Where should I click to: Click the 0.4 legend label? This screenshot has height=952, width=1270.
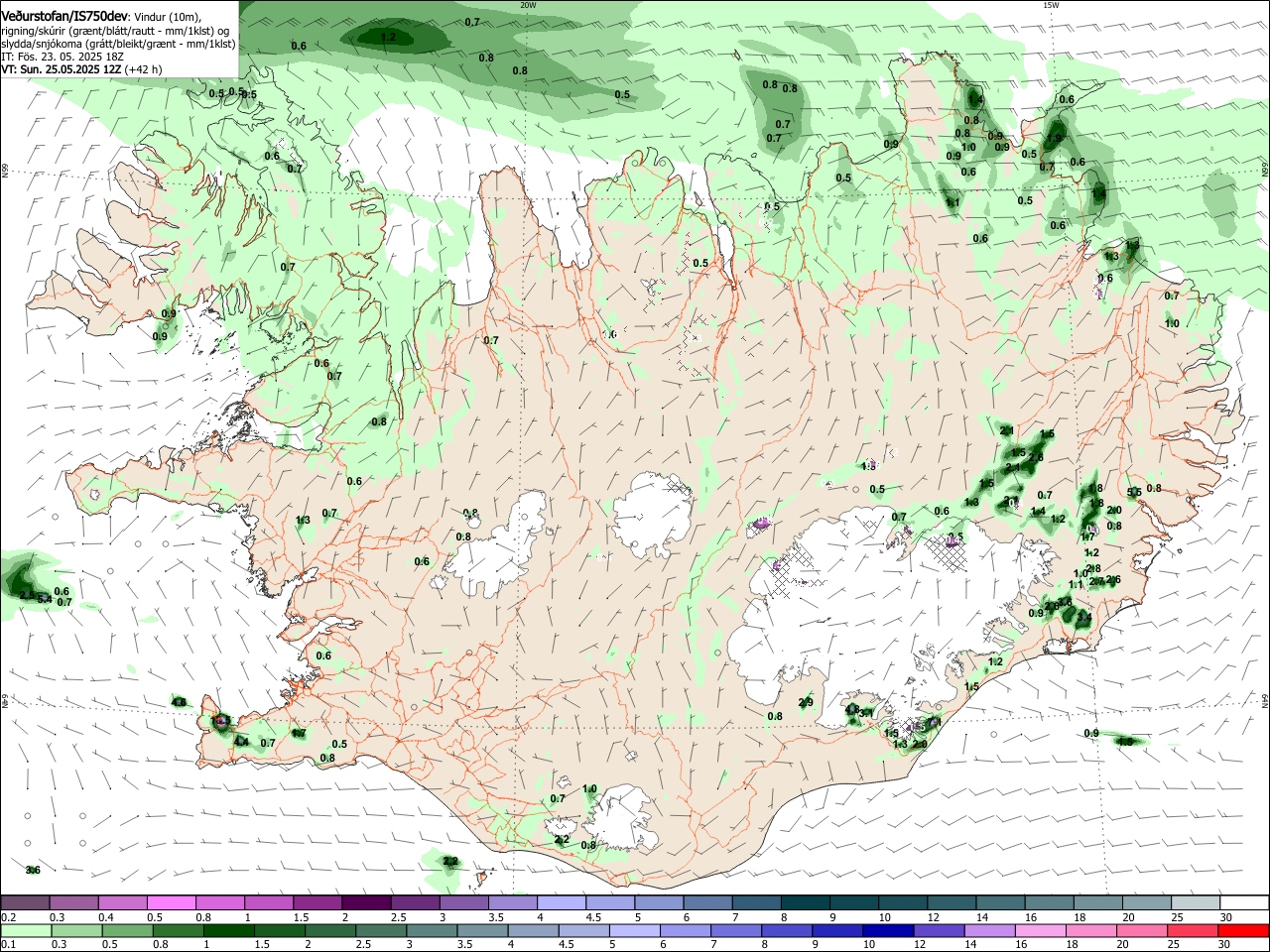(106, 917)
